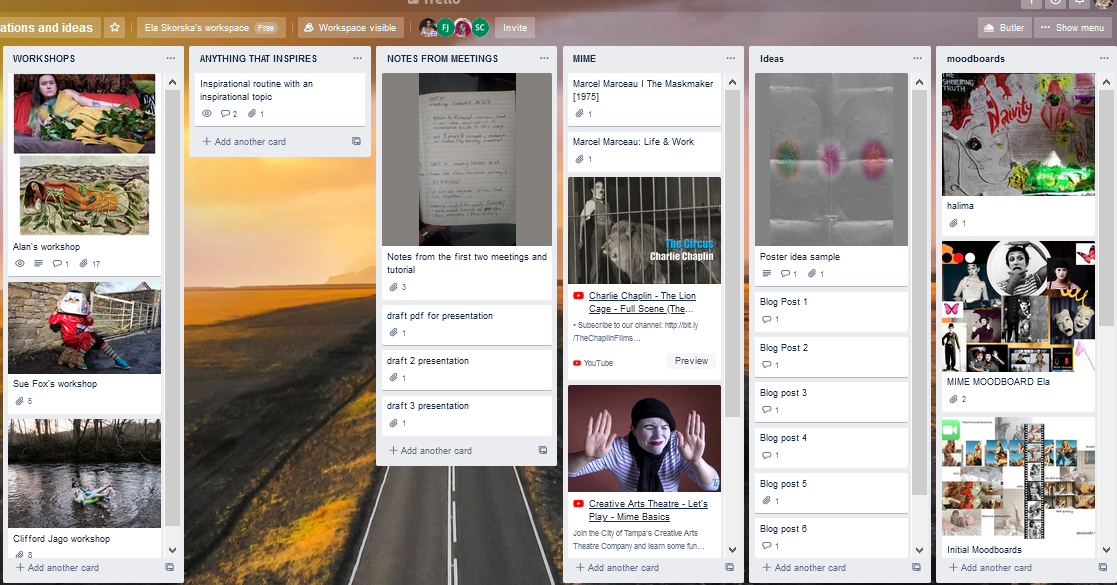Star this board with the star icon
Viewport: 1117px width, 585px height.
click(115, 28)
